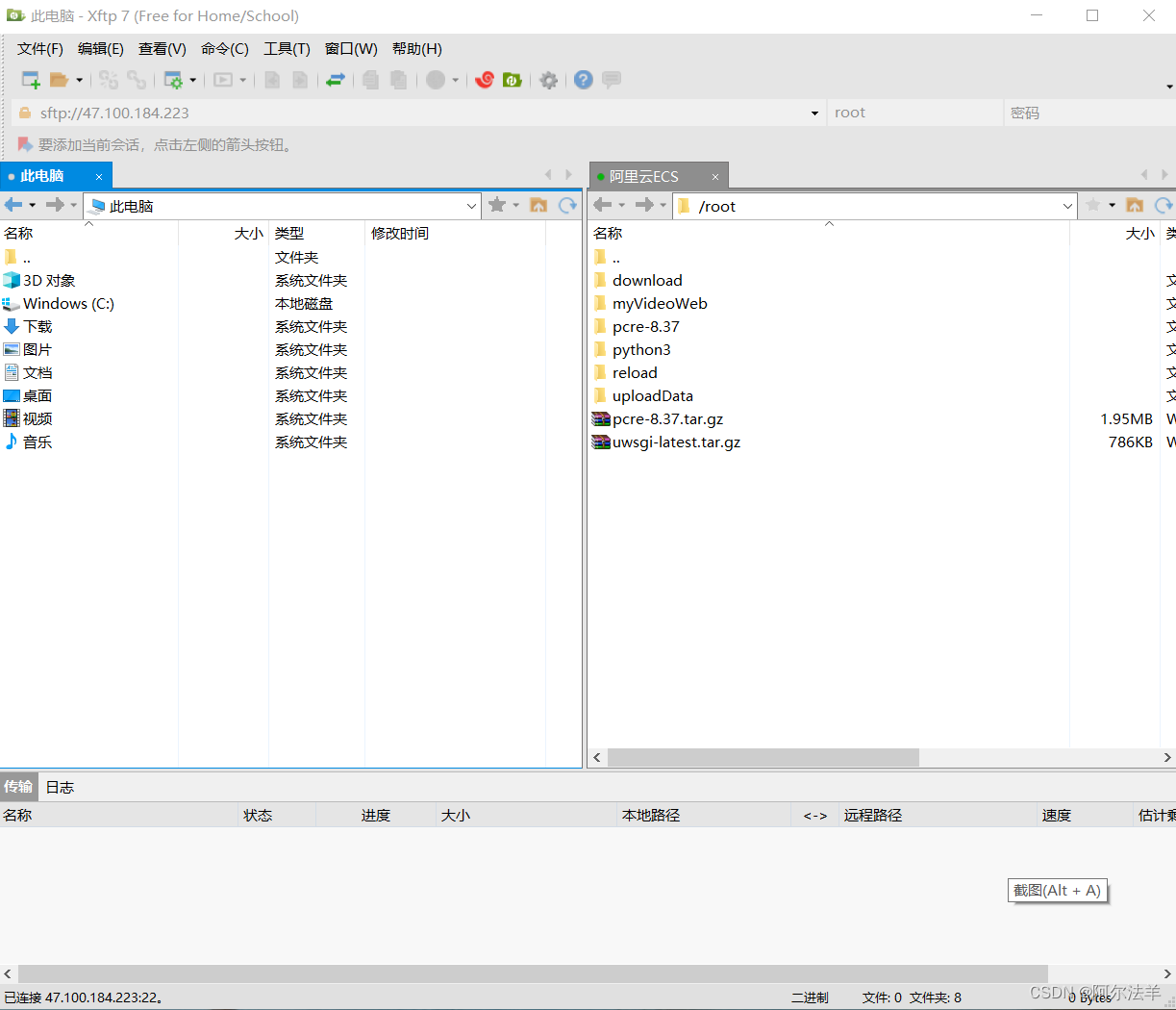
Task: Click the local pane back arrow
Action: click(x=13, y=205)
